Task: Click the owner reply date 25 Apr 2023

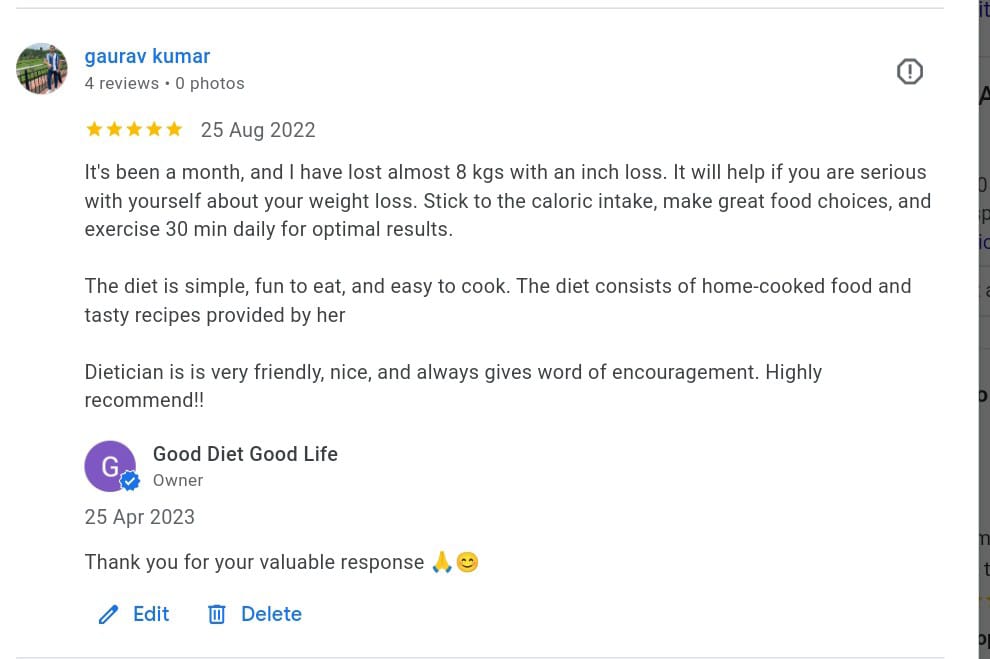Action: tap(139, 517)
